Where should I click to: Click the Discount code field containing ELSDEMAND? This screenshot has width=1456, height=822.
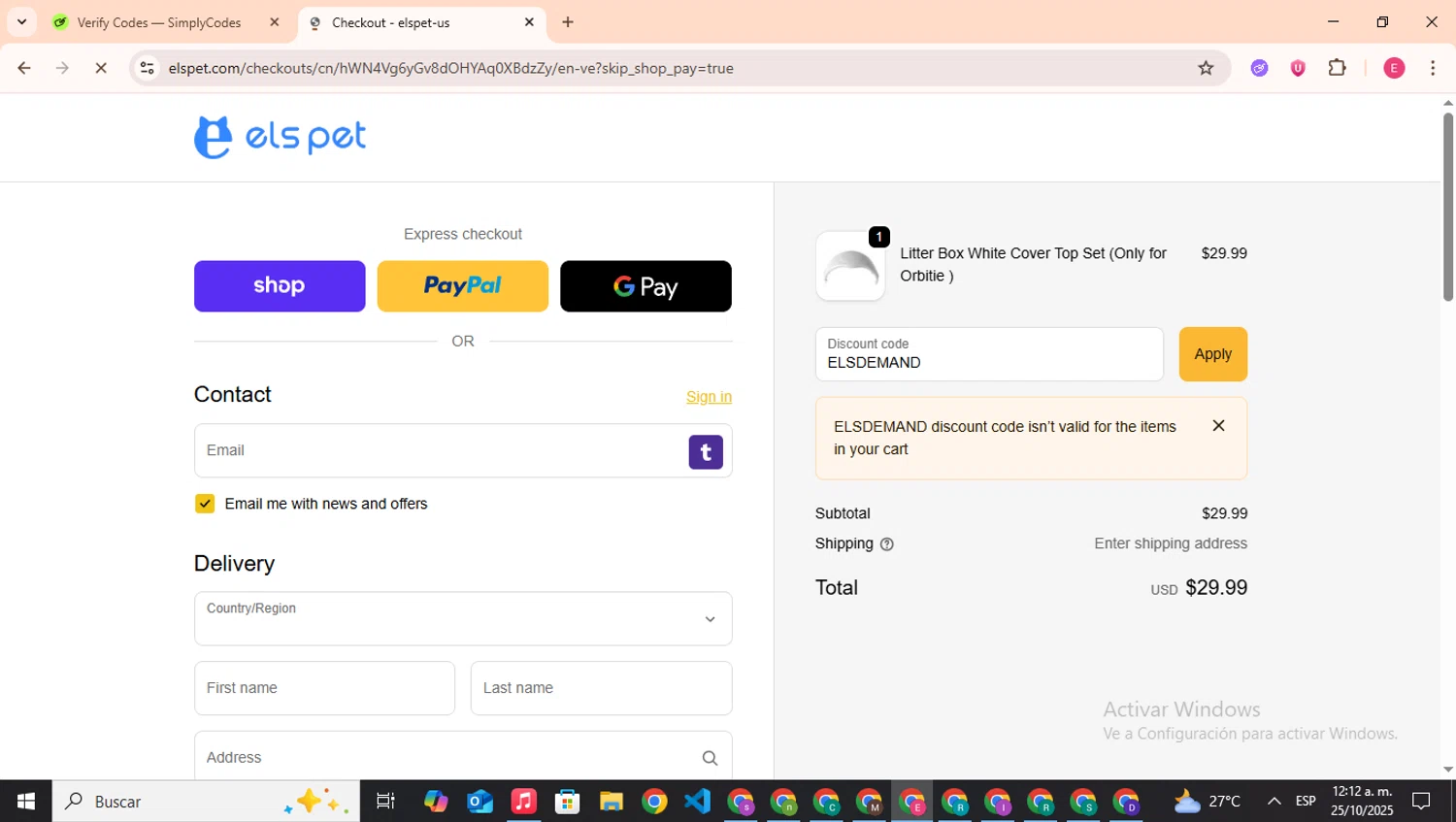989,354
